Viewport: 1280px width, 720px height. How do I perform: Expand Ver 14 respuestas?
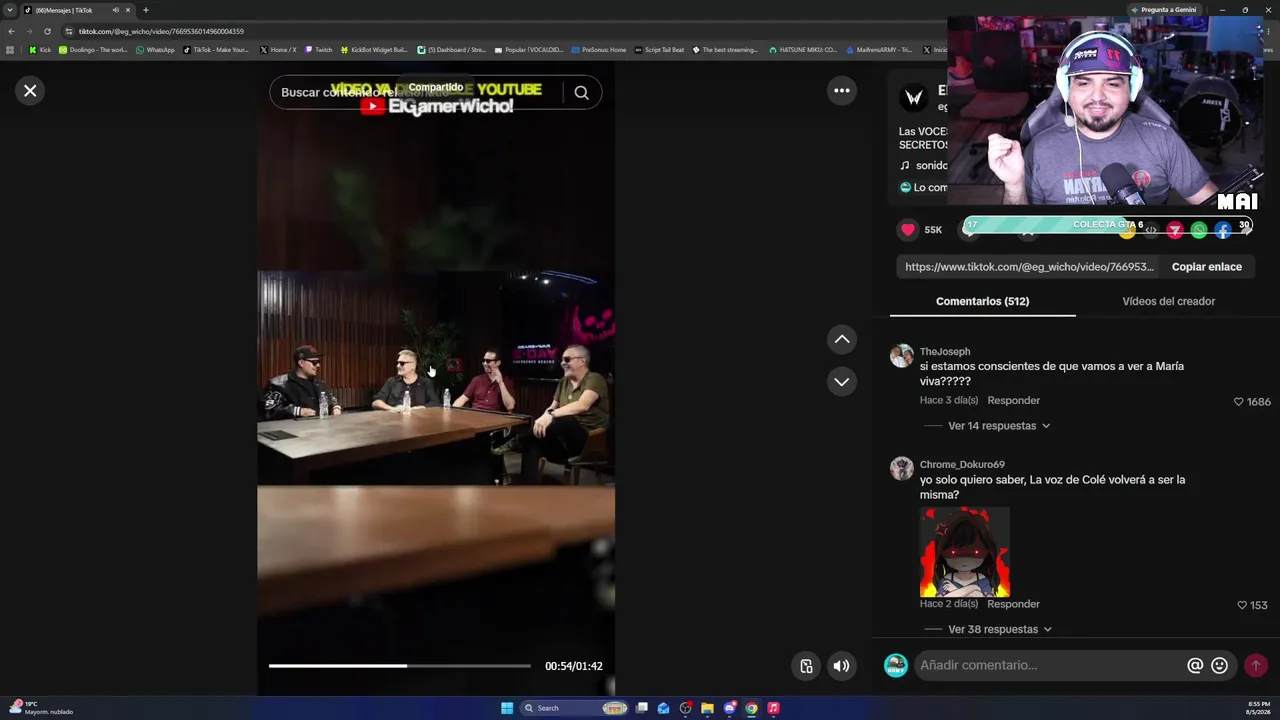coord(998,426)
